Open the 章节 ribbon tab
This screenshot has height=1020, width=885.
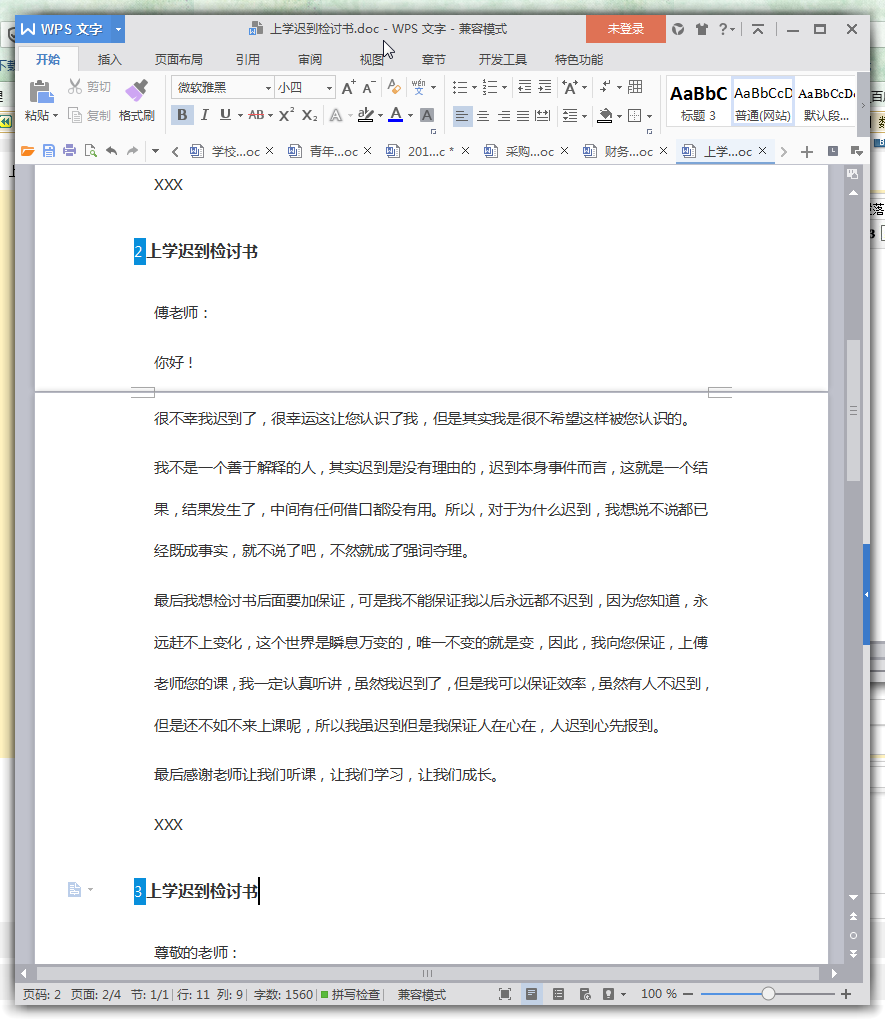pyautogui.click(x=433, y=60)
